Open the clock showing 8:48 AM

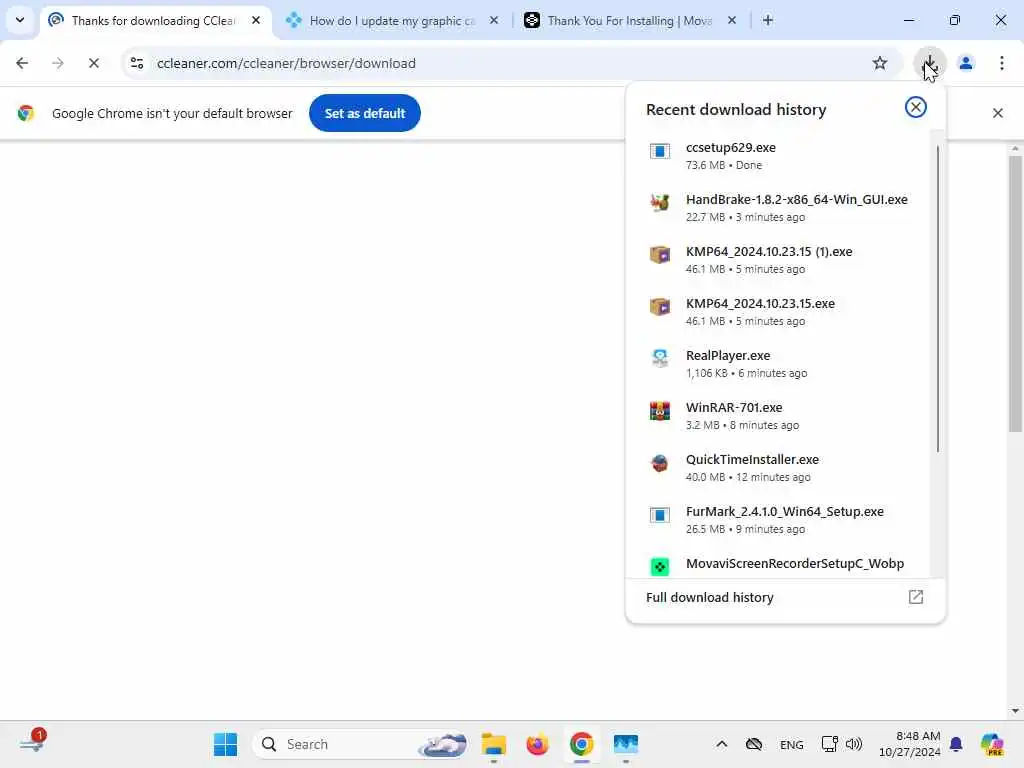(909, 744)
